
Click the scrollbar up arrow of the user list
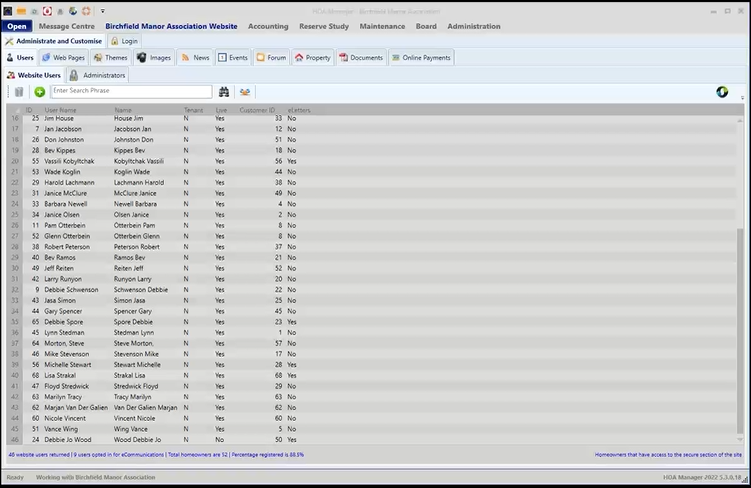[x=740, y=120]
